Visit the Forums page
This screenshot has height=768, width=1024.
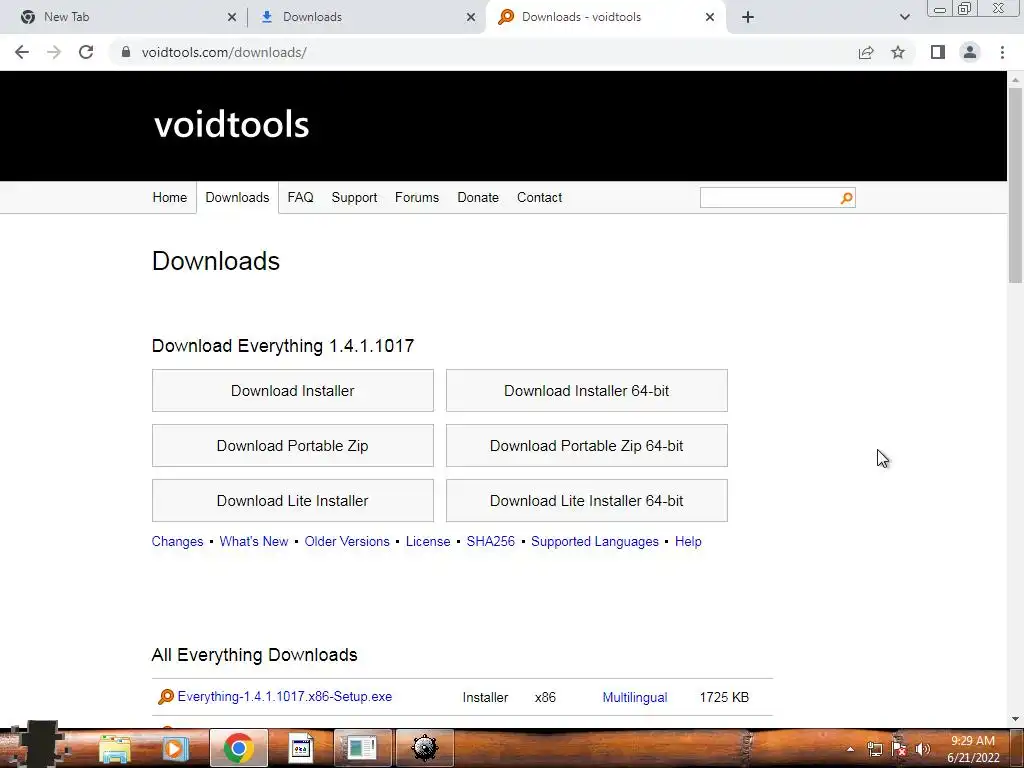(x=417, y=197)
